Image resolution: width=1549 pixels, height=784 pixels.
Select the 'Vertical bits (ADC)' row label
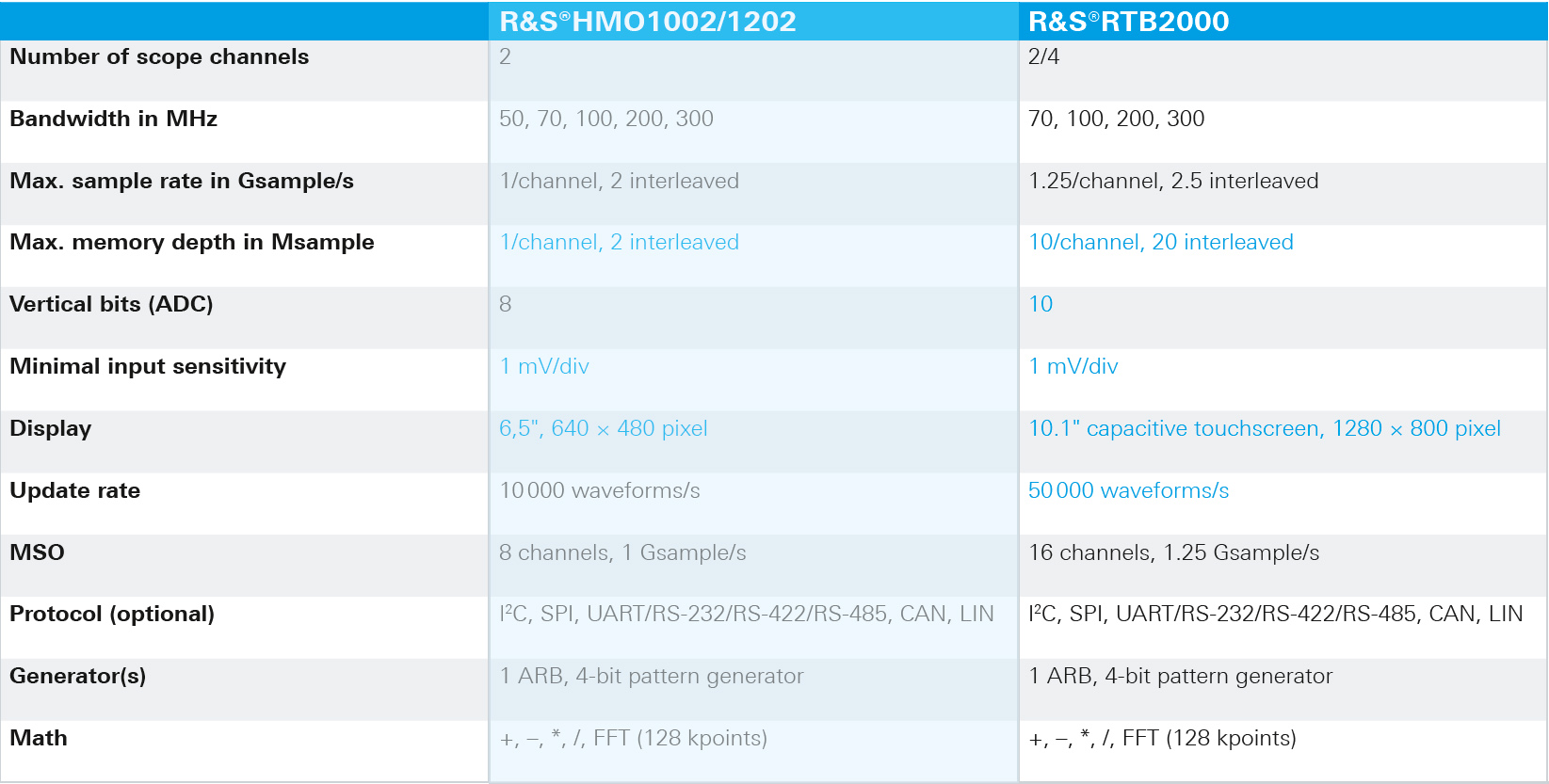[111, 305]
